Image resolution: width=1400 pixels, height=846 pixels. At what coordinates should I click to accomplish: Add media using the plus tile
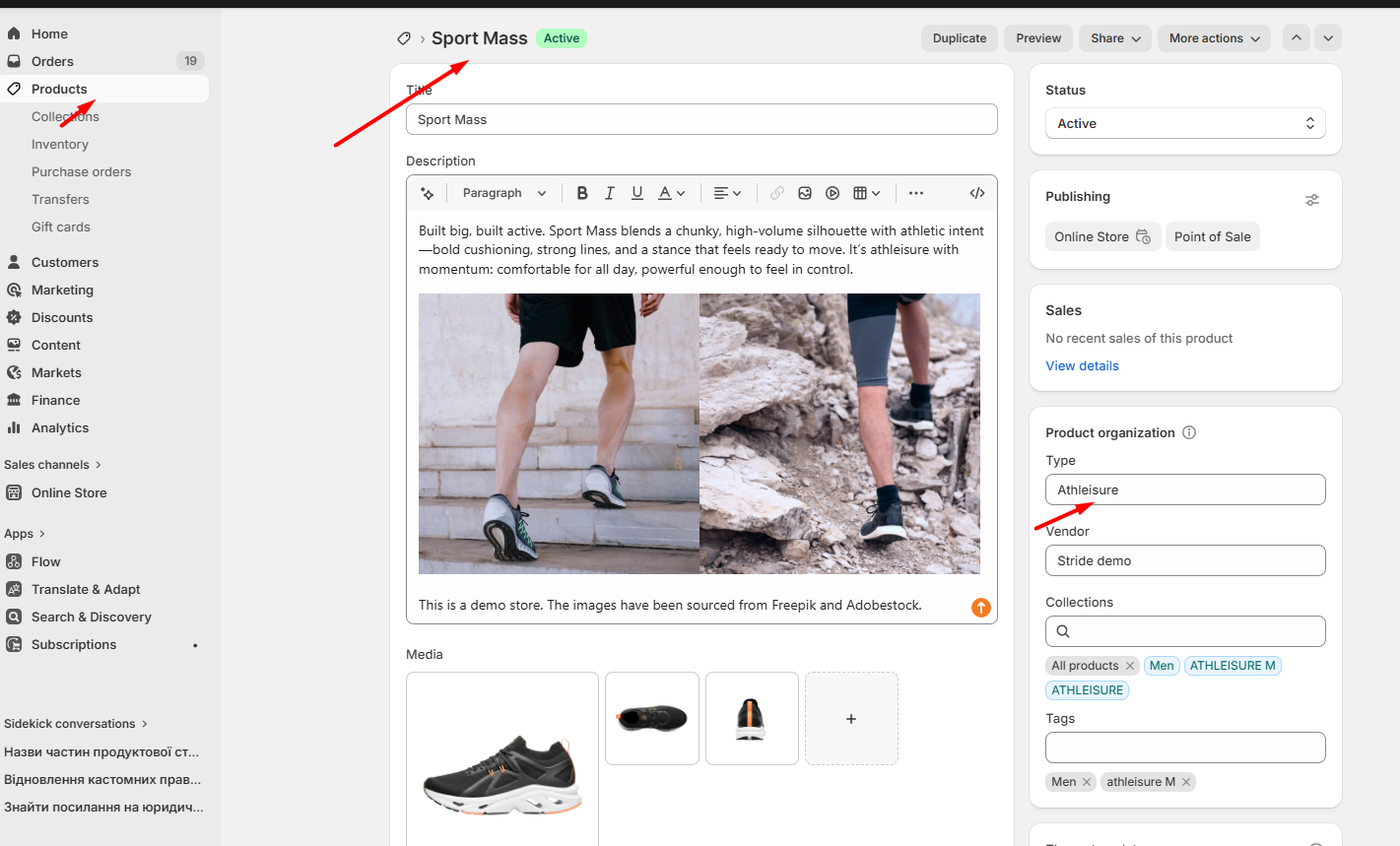click(851, 719)
